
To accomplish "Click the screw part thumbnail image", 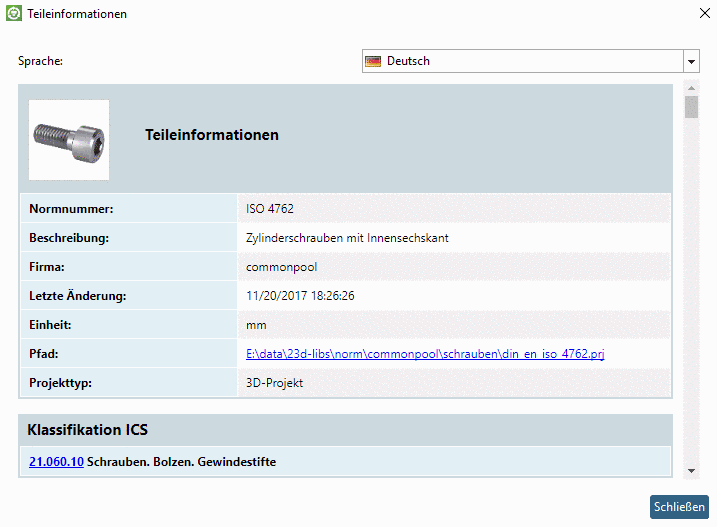I will 69,140.
